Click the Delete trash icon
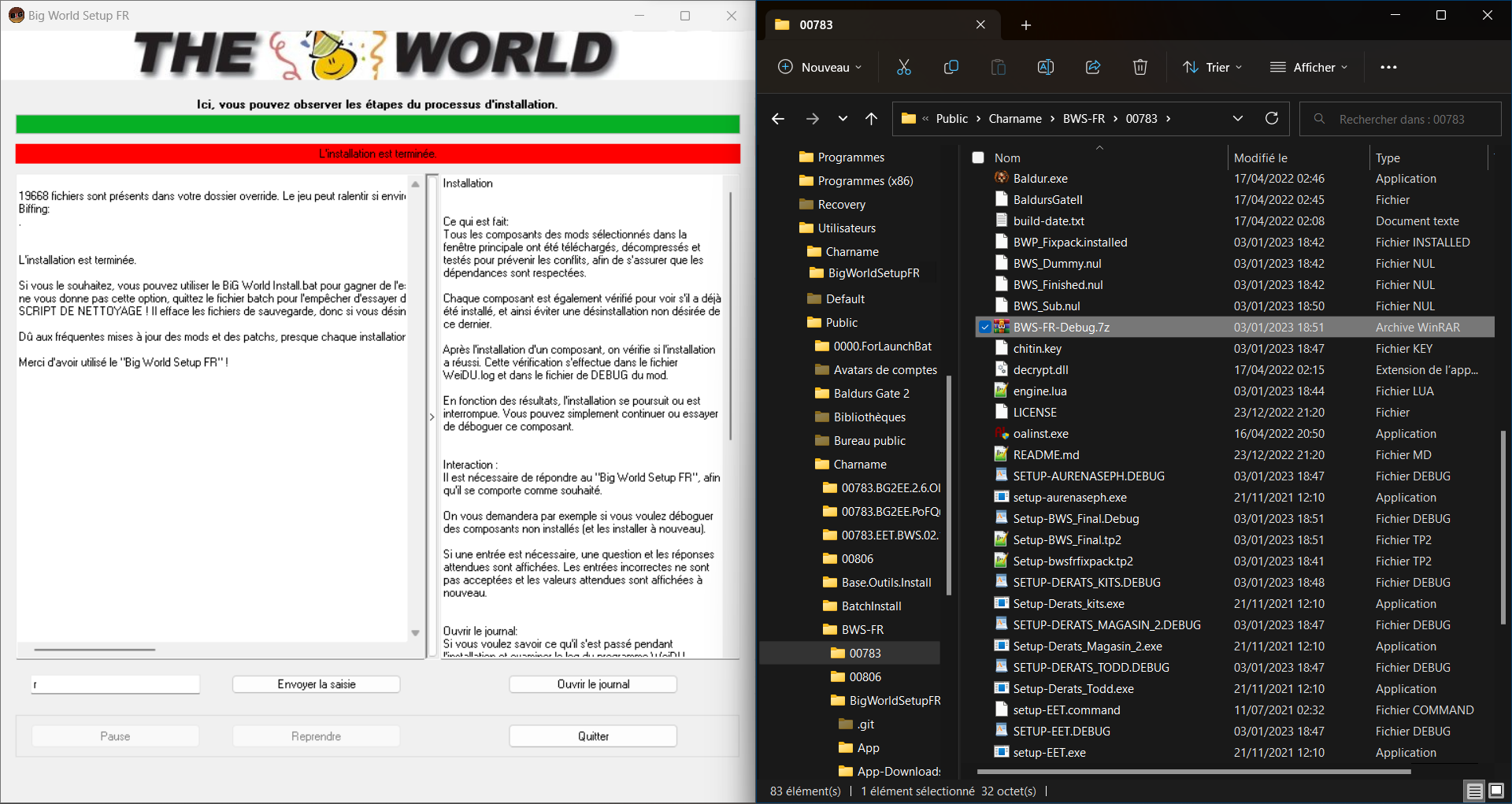The height and width of the screenshot is (804, 1512). tap(1140, 67)
